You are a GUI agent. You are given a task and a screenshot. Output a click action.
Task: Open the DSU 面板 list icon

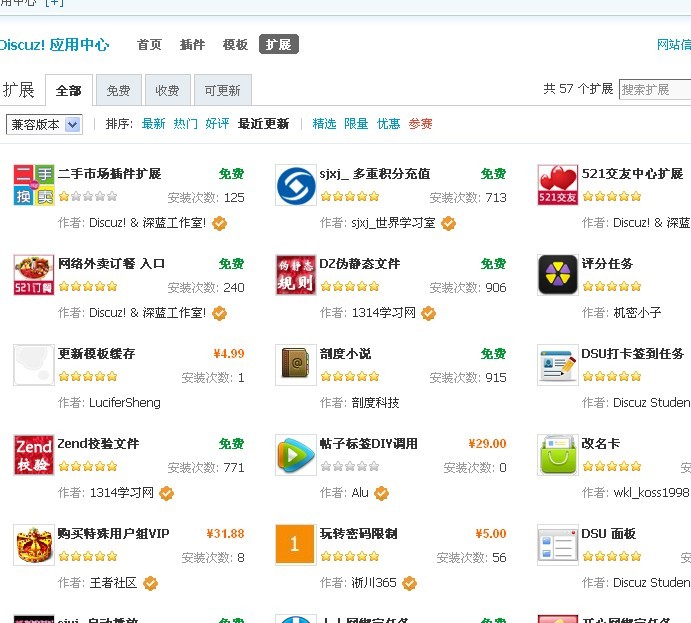pyautogui.click(x=557, y=545)
